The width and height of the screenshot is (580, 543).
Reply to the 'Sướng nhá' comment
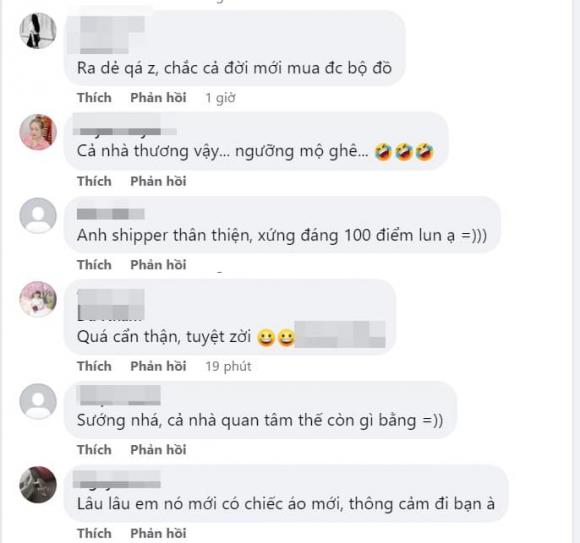pyautogui.click(x=158, y=450)
